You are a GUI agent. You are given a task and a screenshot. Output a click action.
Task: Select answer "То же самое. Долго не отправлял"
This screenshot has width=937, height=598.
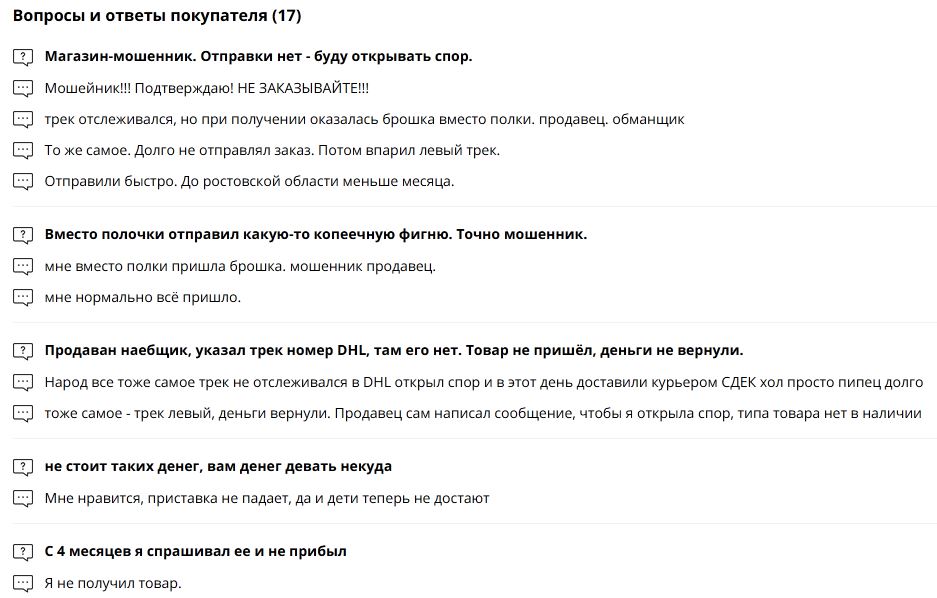(x=272, y=150)
